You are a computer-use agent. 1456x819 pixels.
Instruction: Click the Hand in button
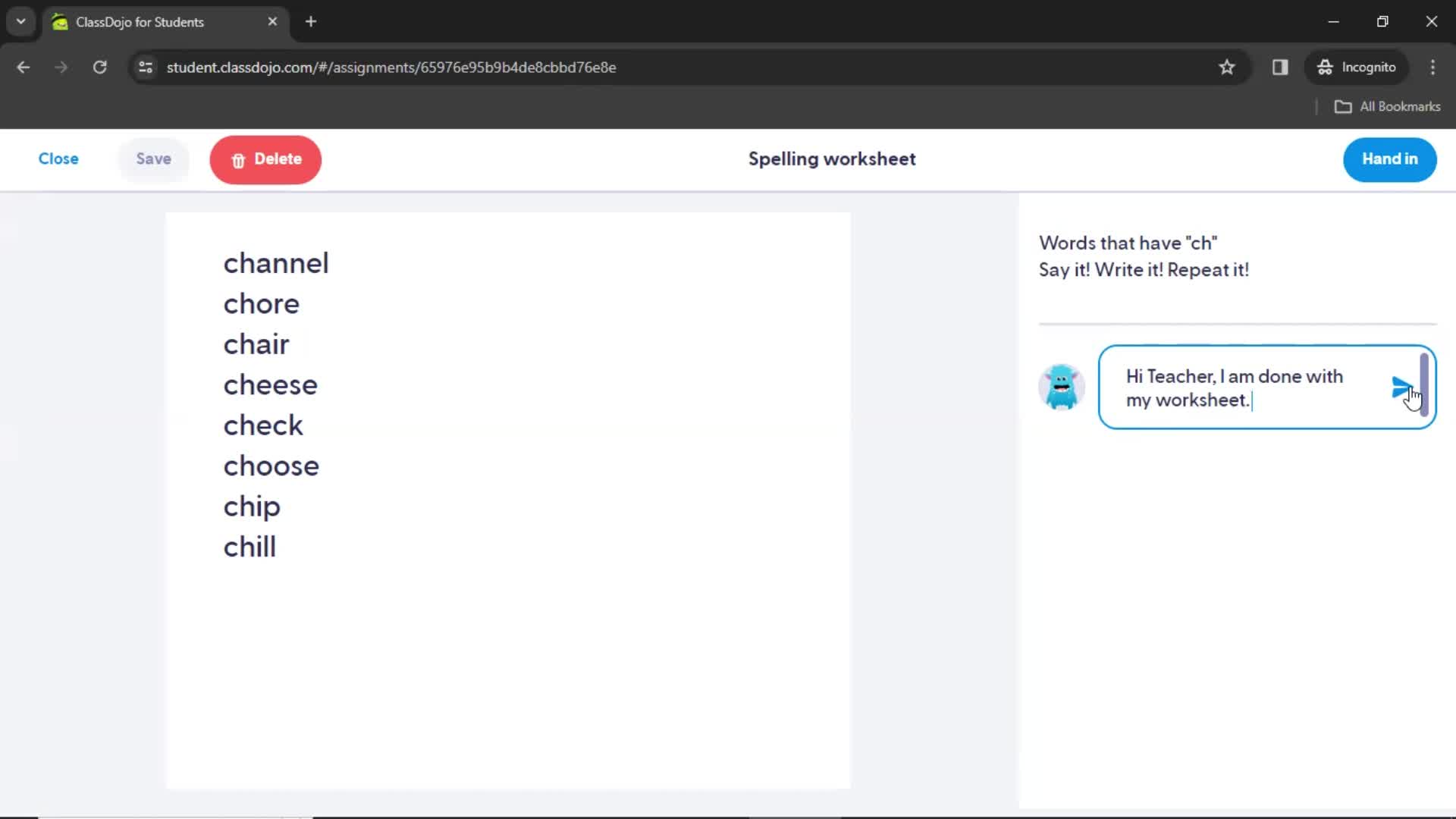1390,158
